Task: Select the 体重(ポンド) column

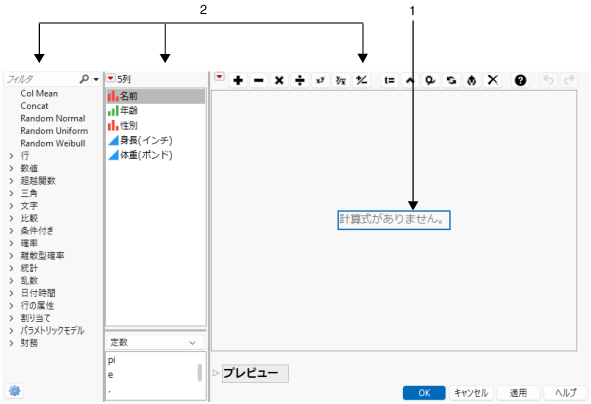Action: click(x=156, y=155)
